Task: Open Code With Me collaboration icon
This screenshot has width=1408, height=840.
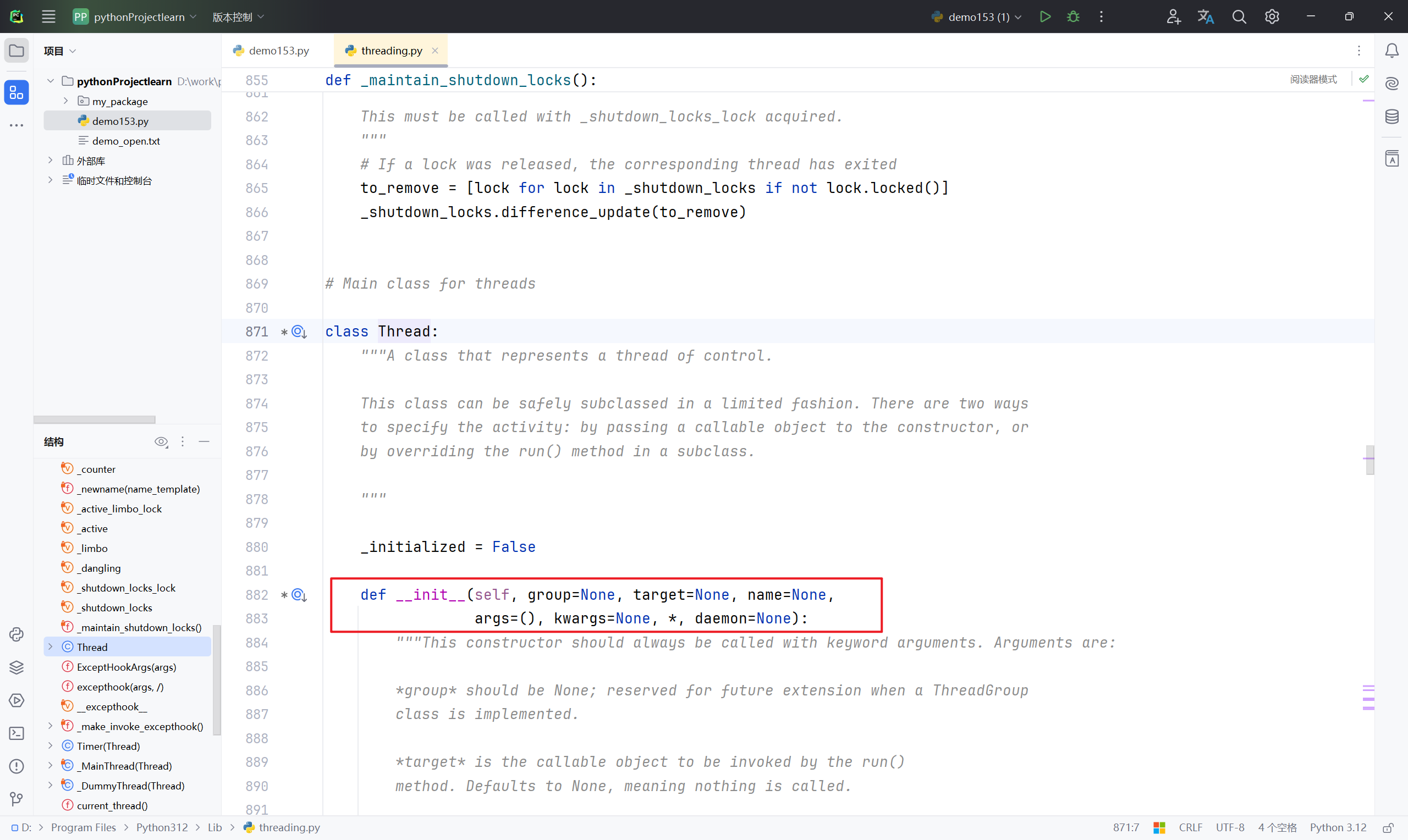Action: (x=1174, y=16)
